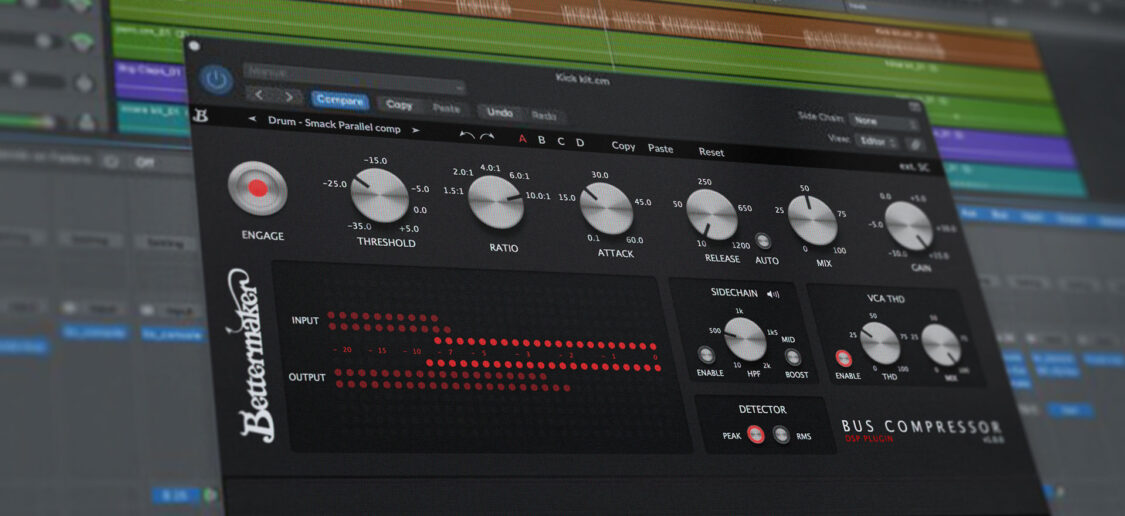
Task: Click the sidechain listen speaker icon
Action: click(x=773, y=294)
